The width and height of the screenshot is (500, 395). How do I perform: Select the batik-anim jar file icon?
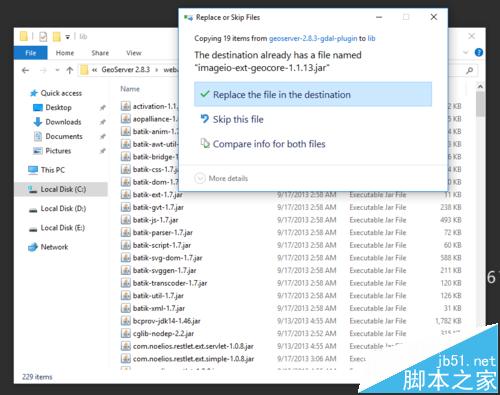[126, 131]
